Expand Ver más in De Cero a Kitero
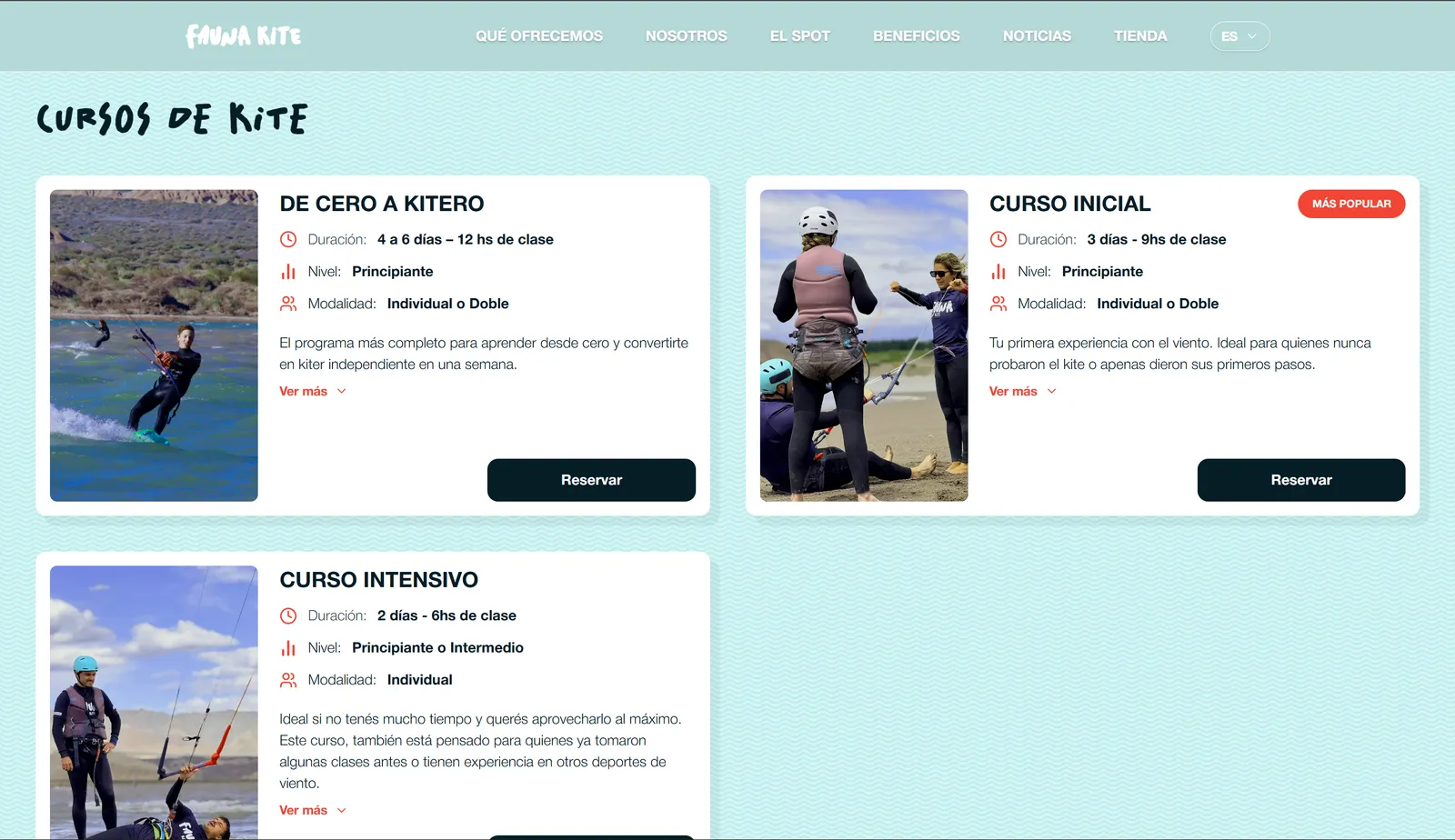Viewport: 1455px width, 840px height. click(313, 391)
